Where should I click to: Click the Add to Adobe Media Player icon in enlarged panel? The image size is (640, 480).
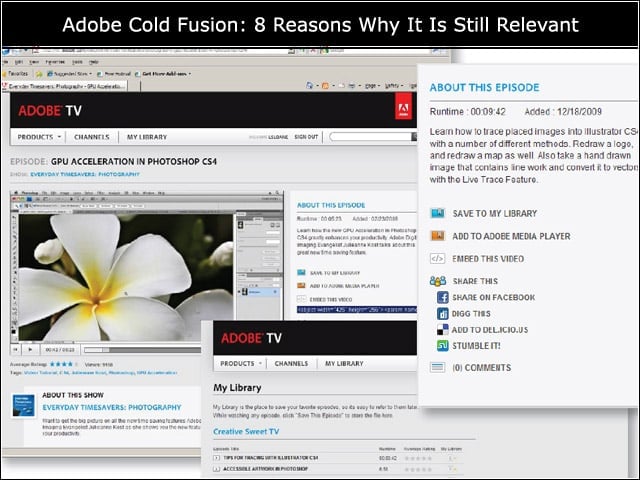click(438, 236)
